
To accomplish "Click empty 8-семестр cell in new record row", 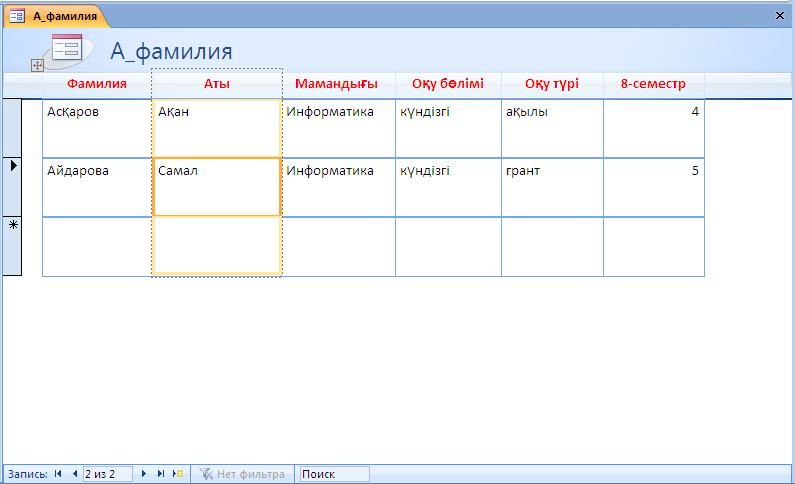I will (x=654, y=247).
